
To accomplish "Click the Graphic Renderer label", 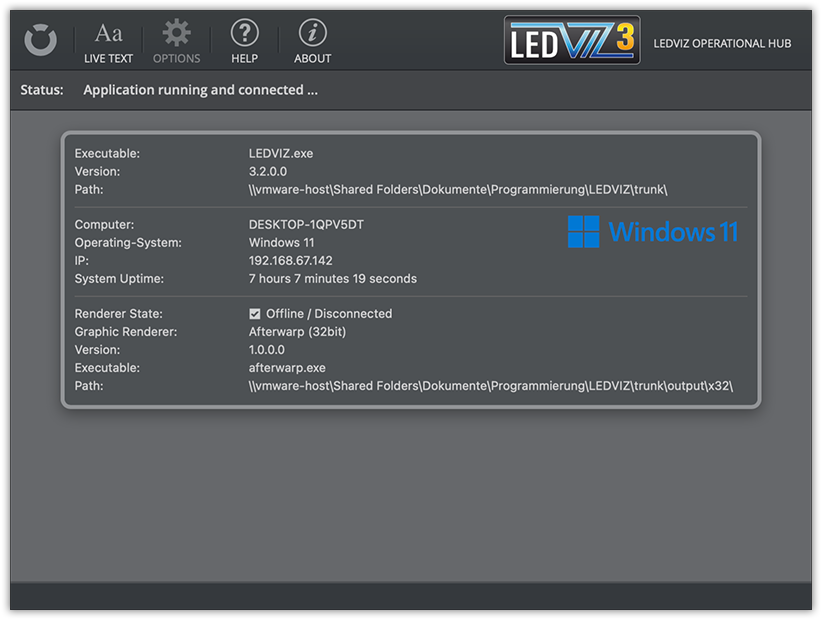I will (x=126, y=332).
